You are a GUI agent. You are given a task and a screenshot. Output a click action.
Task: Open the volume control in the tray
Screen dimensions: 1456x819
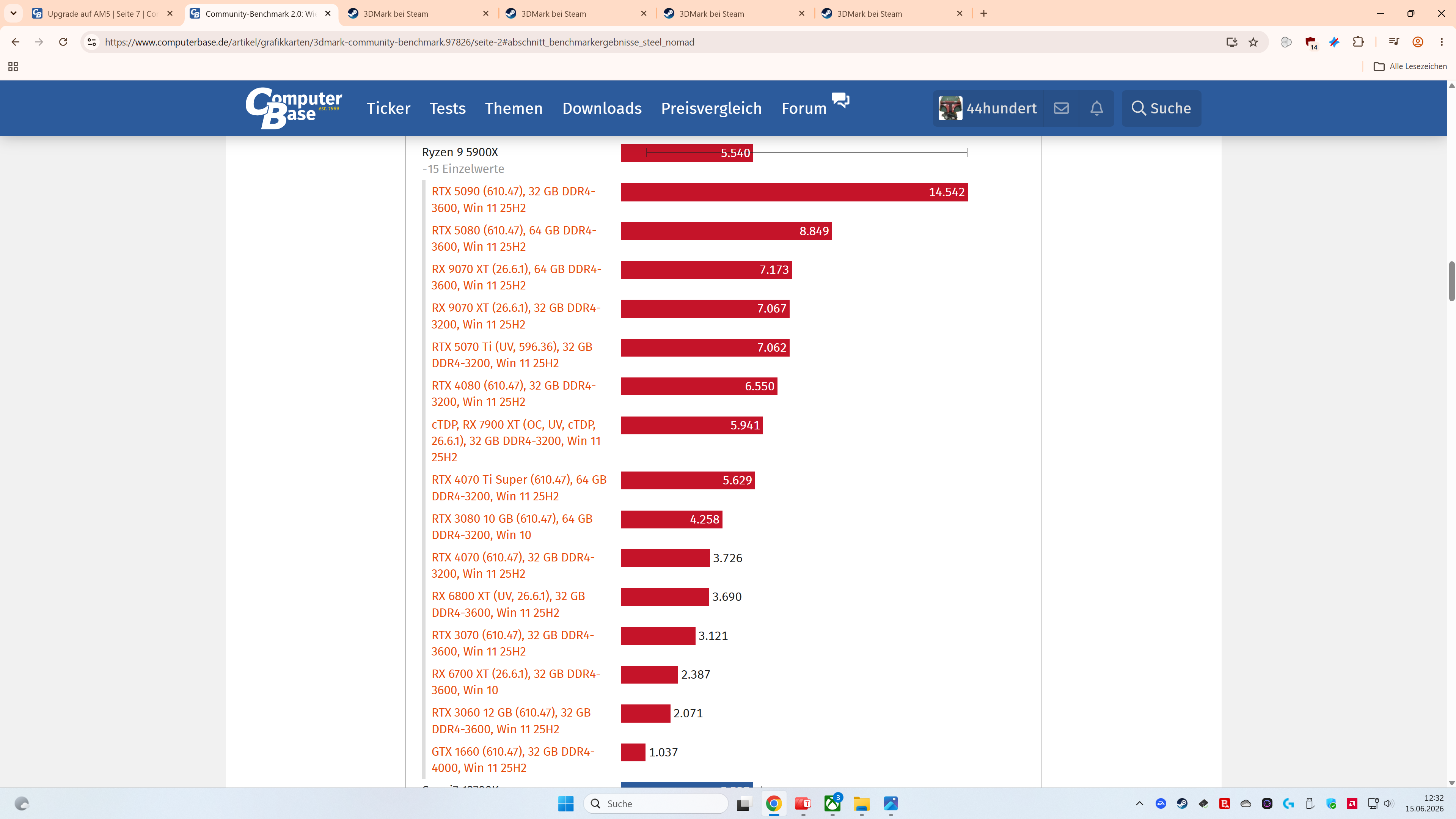coord(1388,803)
